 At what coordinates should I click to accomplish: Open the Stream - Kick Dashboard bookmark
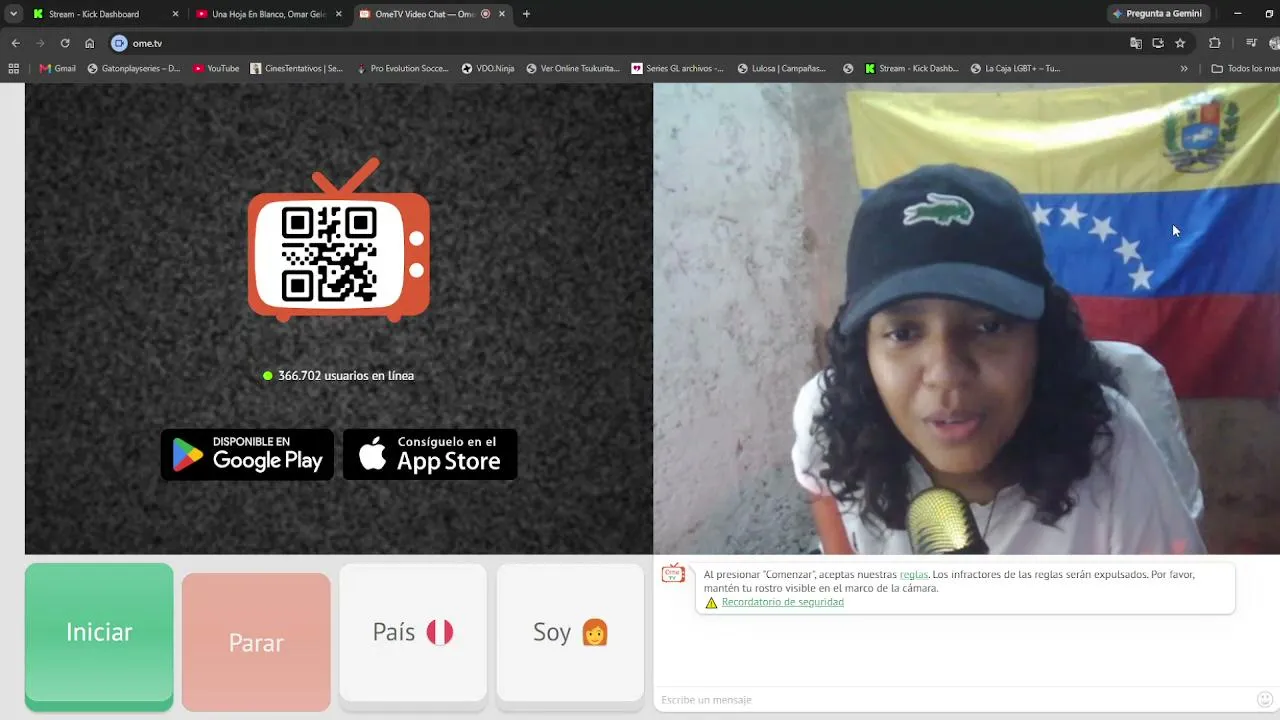(912, 69)
